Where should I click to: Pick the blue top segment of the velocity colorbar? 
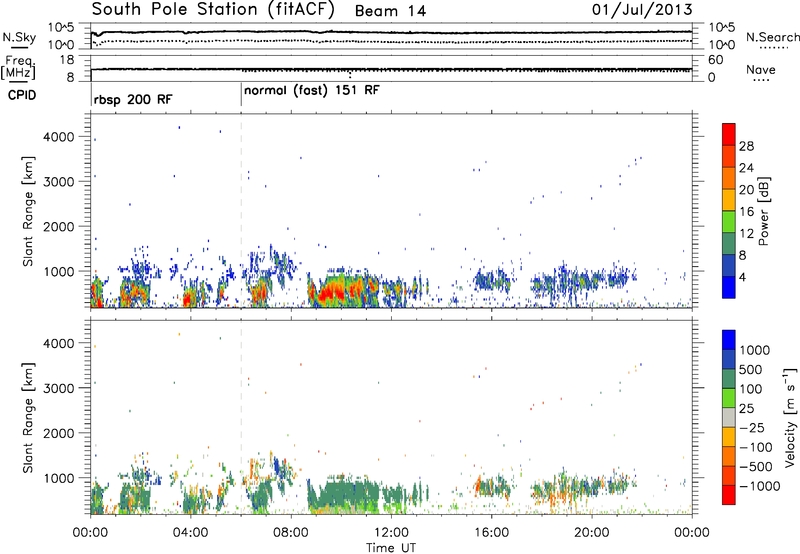pyautogui.click(x=729, y=340)
